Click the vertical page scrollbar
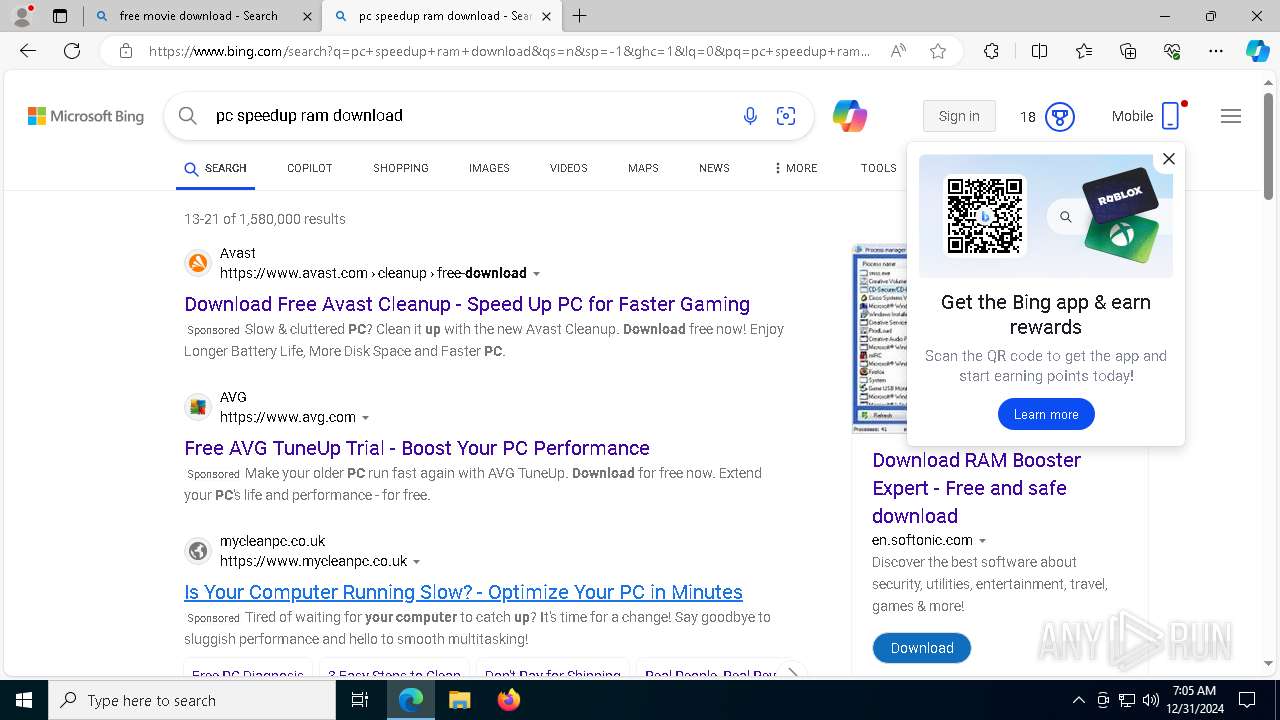The image size is (1280, 720). point(1268,146)
